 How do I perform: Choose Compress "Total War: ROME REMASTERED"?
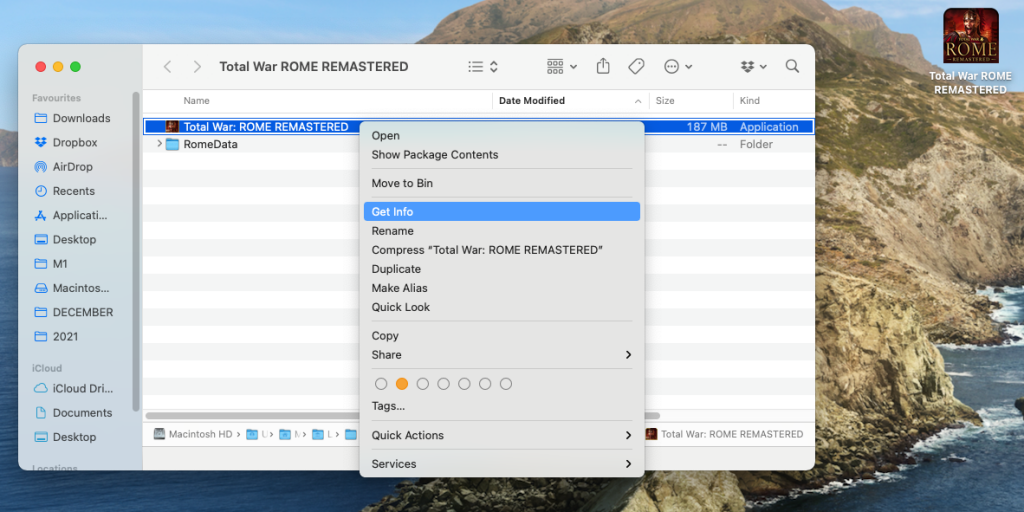point(502,250)
